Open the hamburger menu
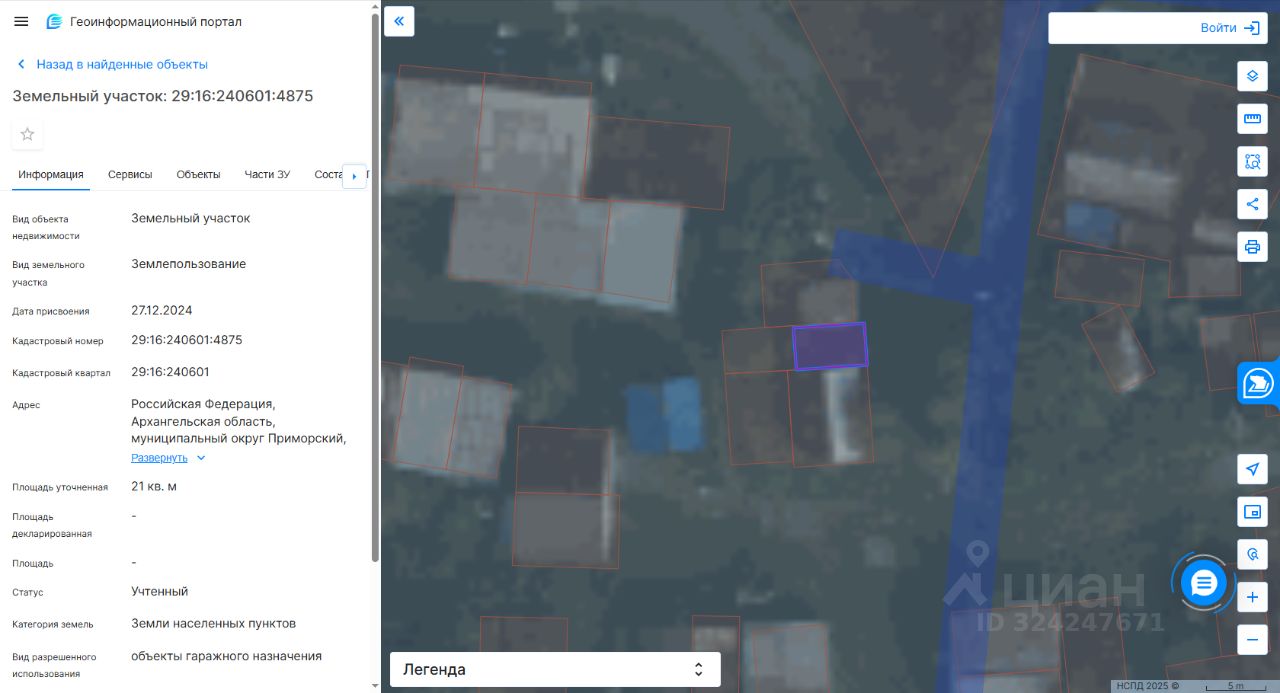 [21, 21]
